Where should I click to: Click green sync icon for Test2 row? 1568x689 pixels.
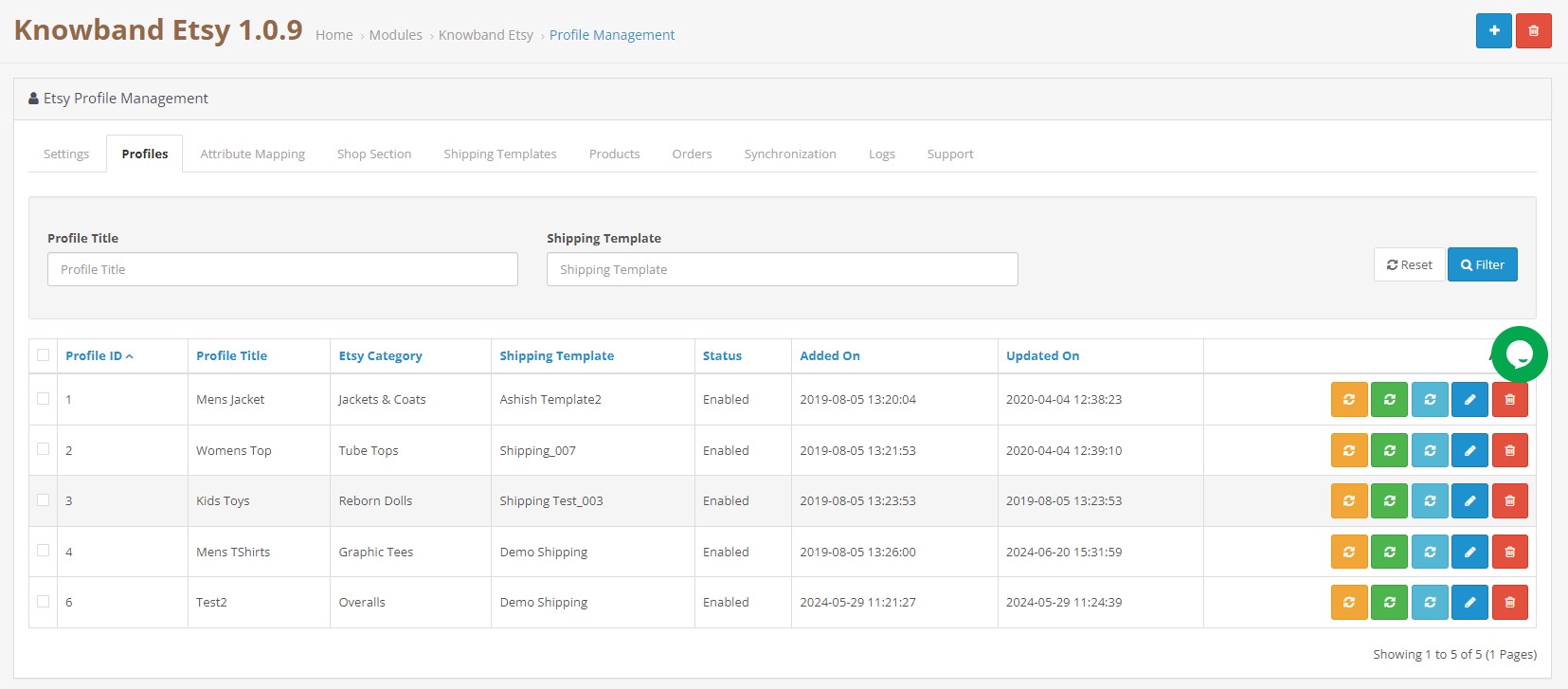click(x=1390, y=602)
